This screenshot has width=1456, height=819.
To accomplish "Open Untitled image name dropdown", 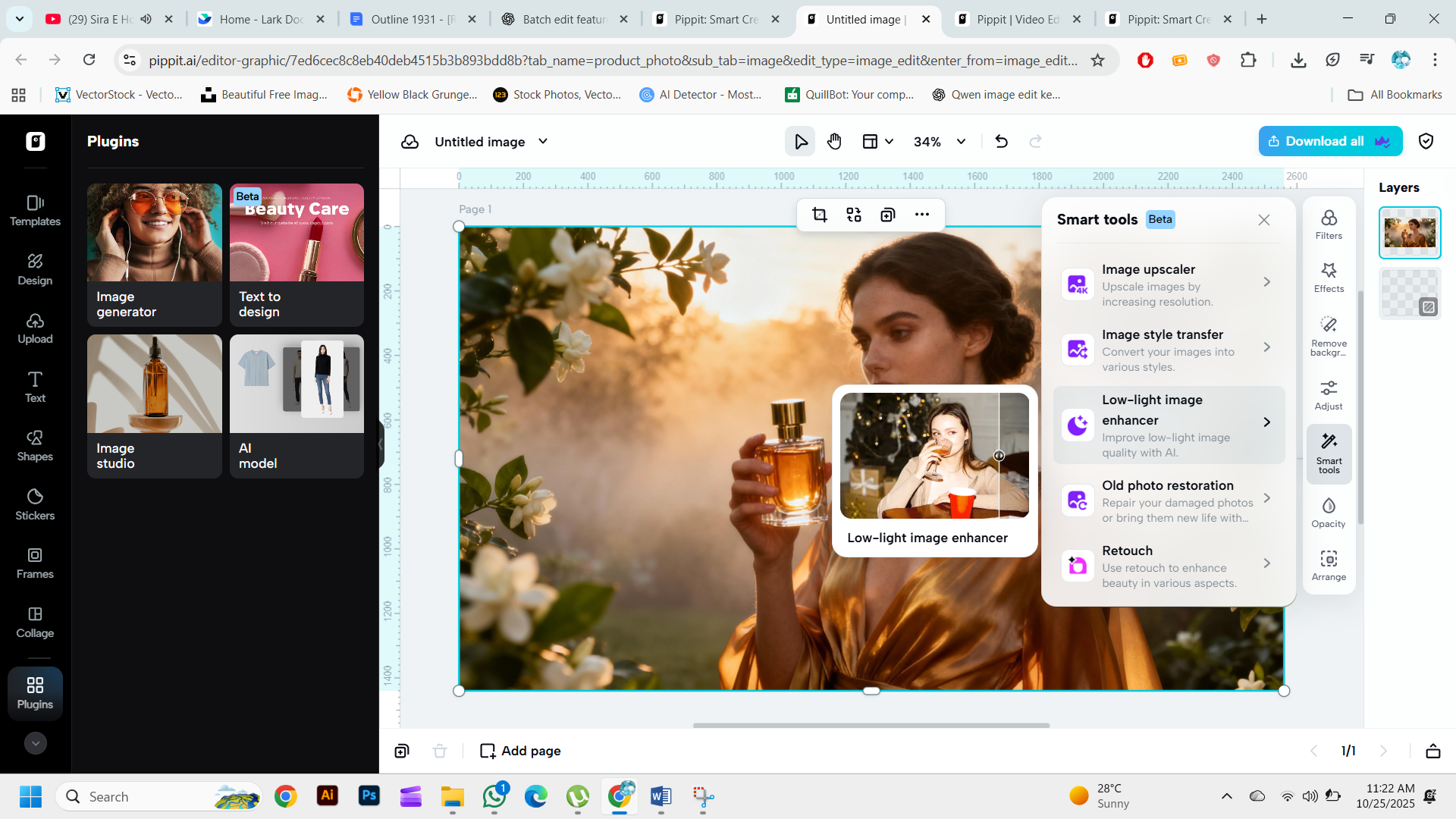I will [543, 142].
